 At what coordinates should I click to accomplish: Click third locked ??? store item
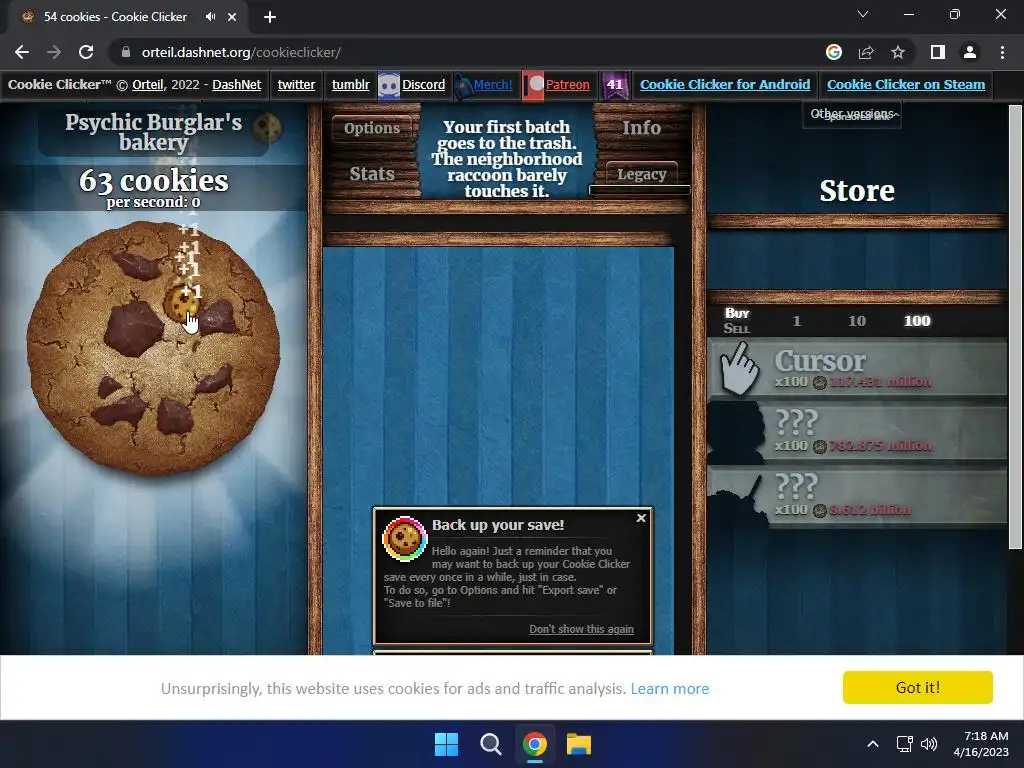point(857,496)
